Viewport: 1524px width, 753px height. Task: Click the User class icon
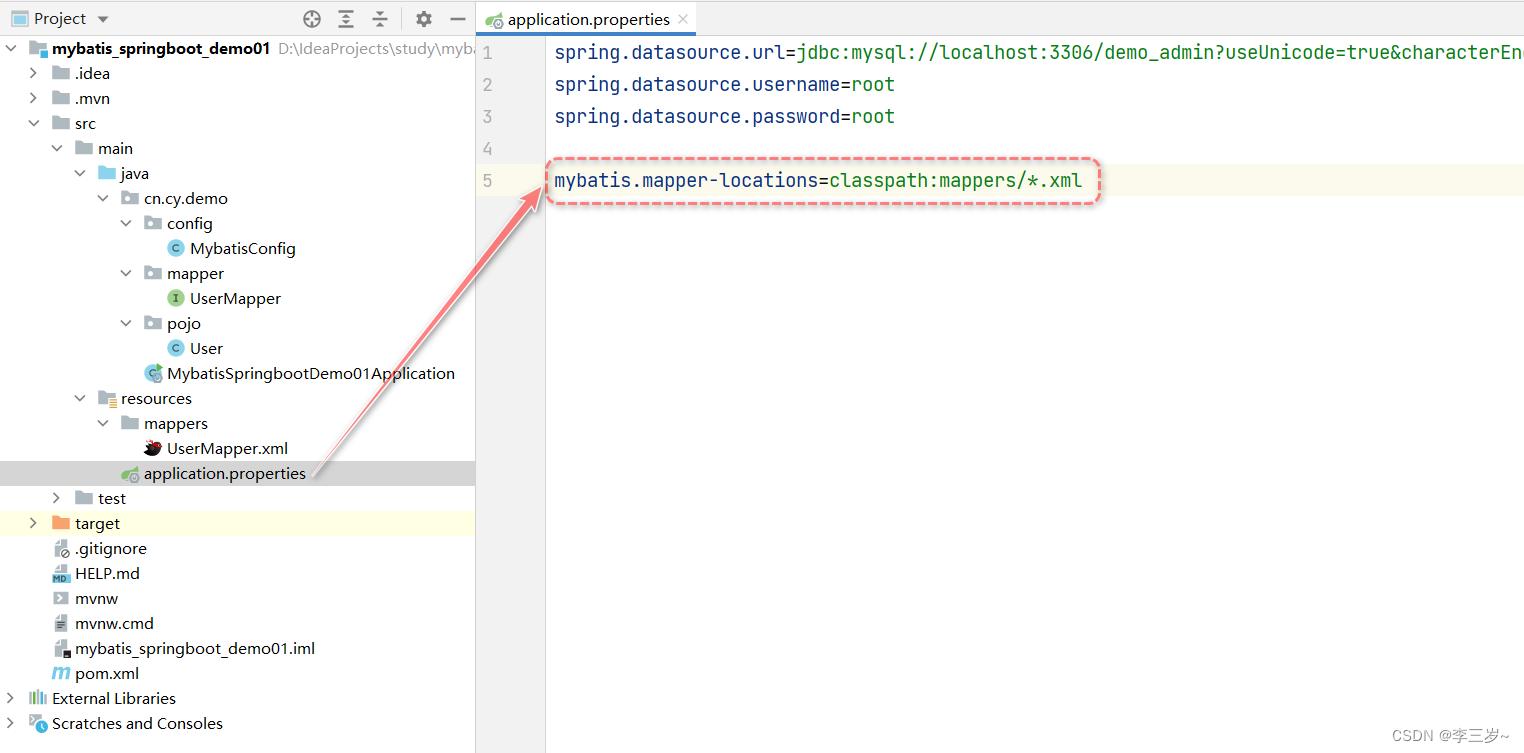[x=176, y=348]
